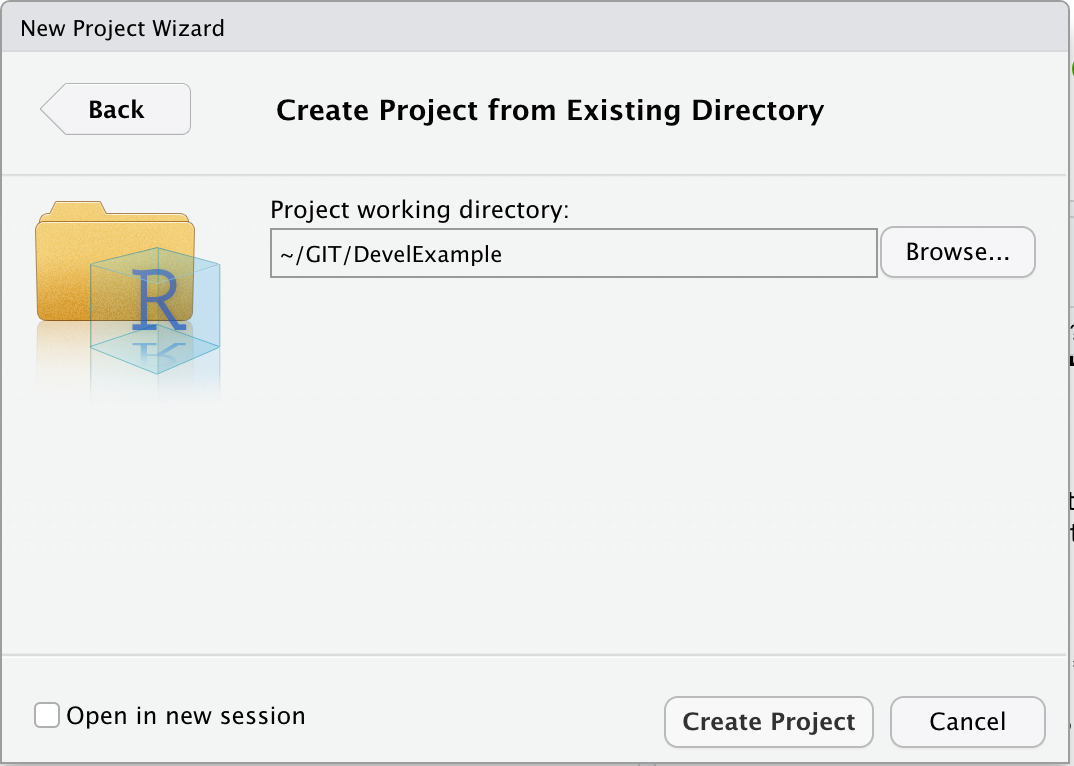This screenshot has width=1074, height=766.
Task: Click the "Open in new session" label text
Action: coord(185,716)
